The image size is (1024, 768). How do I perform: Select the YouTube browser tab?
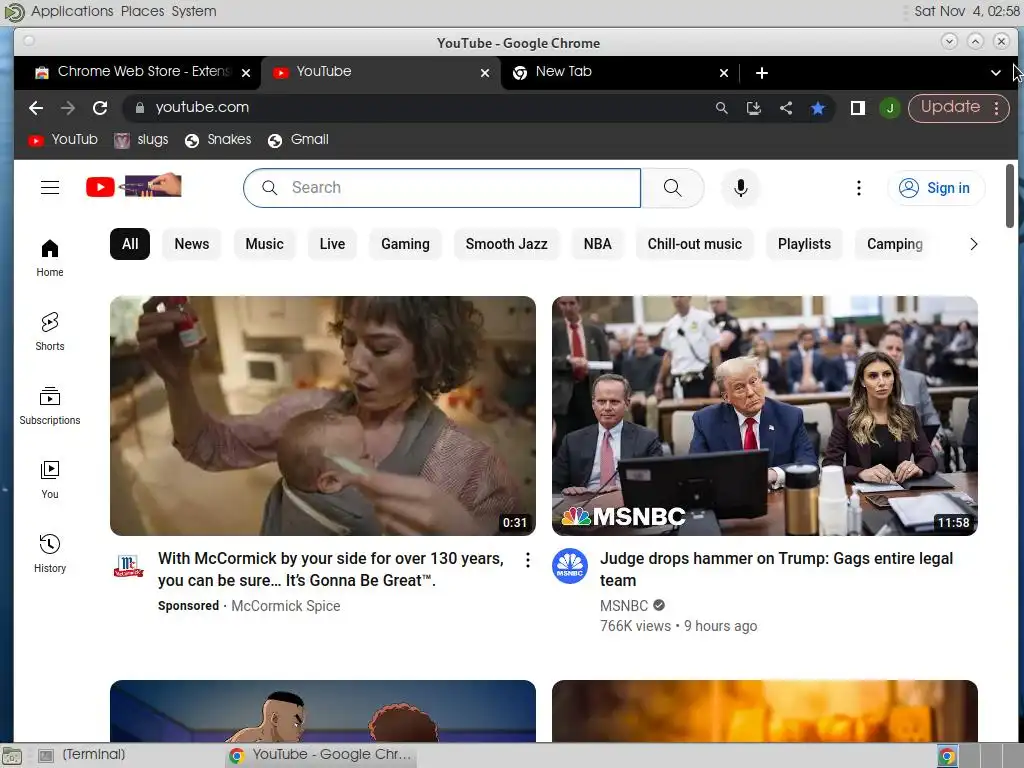pyautogui.click(x=381, y=72)
